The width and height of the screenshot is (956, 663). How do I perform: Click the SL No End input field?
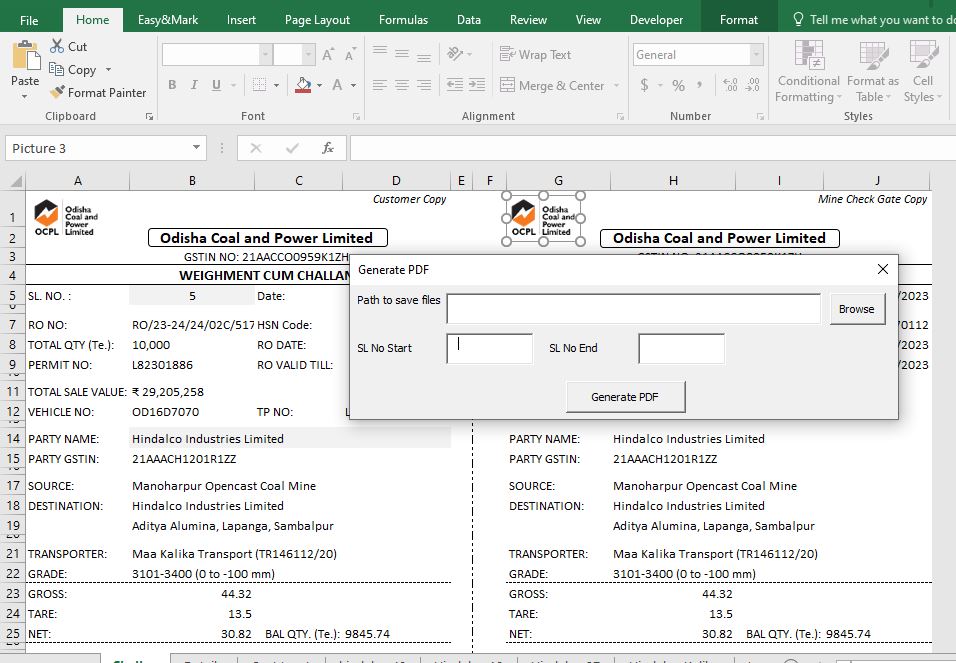(681, 348)
